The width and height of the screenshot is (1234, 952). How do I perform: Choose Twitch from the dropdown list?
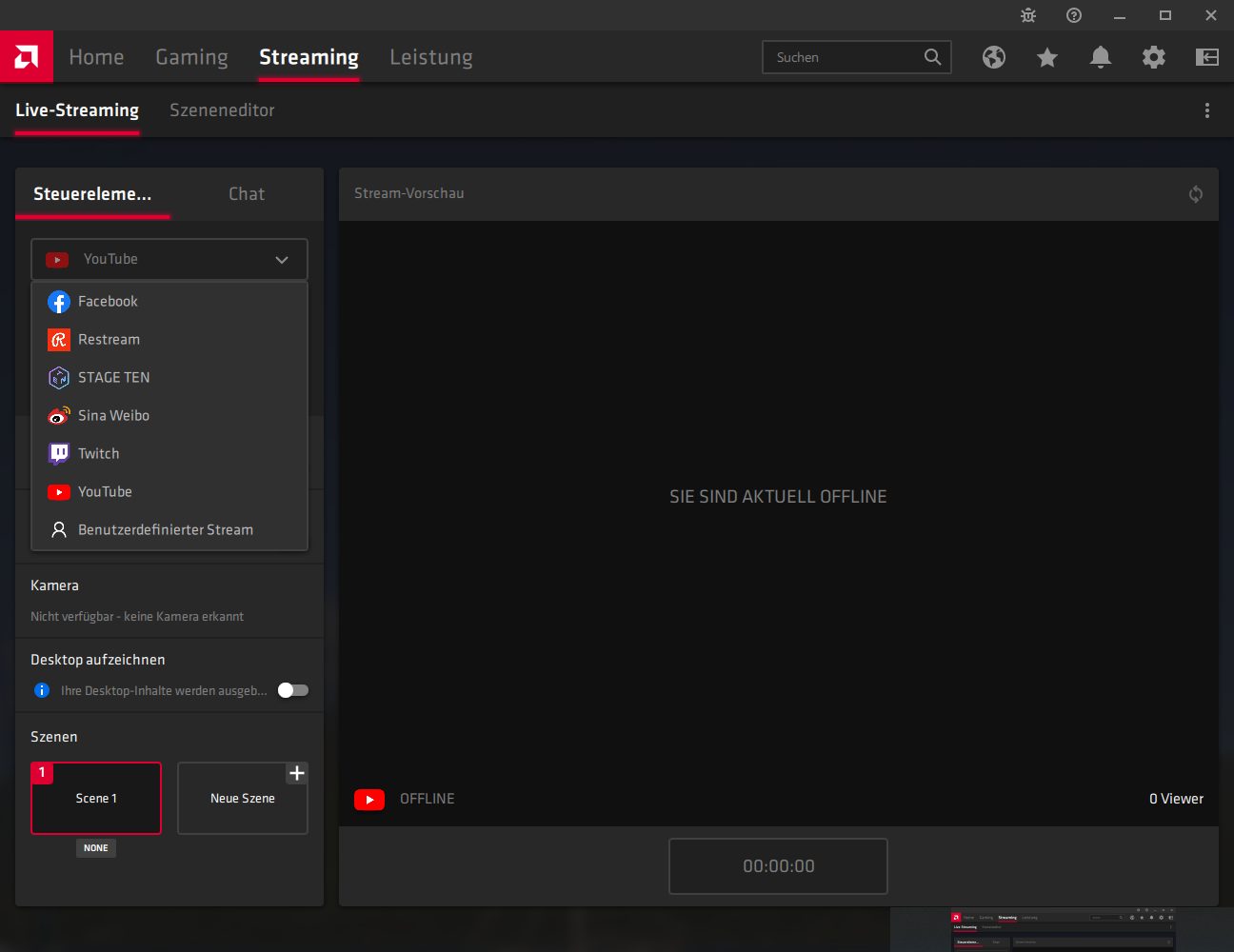169,454
